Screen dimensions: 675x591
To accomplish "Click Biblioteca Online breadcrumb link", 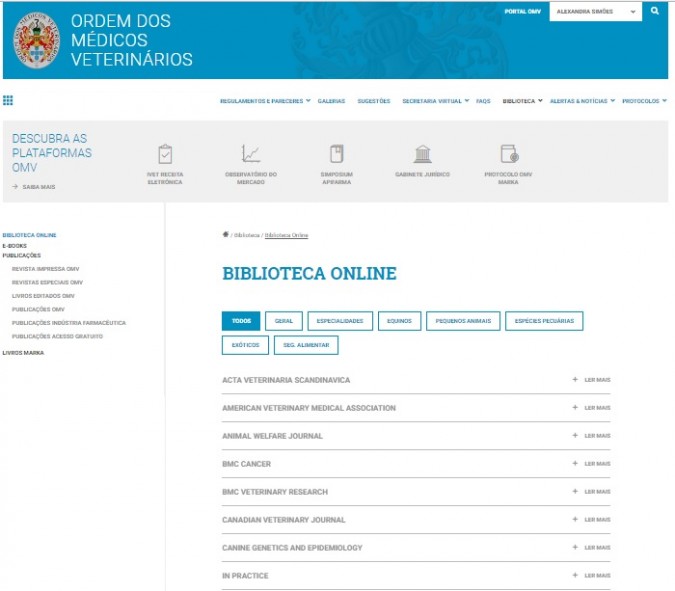I will tap(286, 235).
